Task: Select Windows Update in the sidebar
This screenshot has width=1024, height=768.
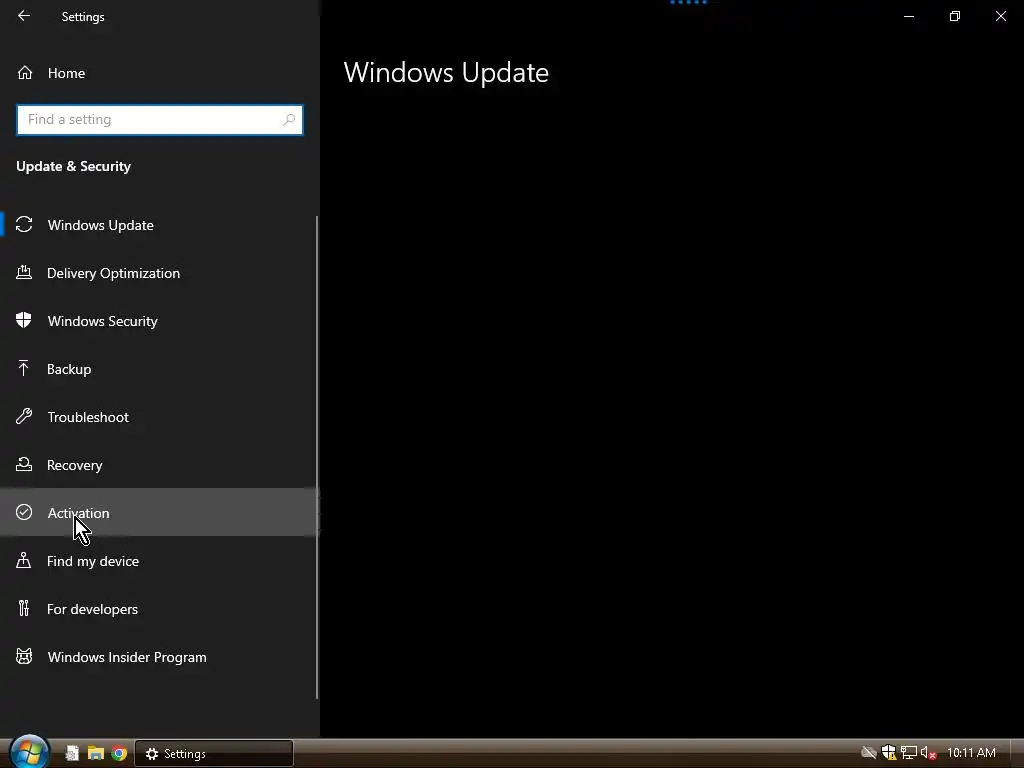Action: coord(159,225)
